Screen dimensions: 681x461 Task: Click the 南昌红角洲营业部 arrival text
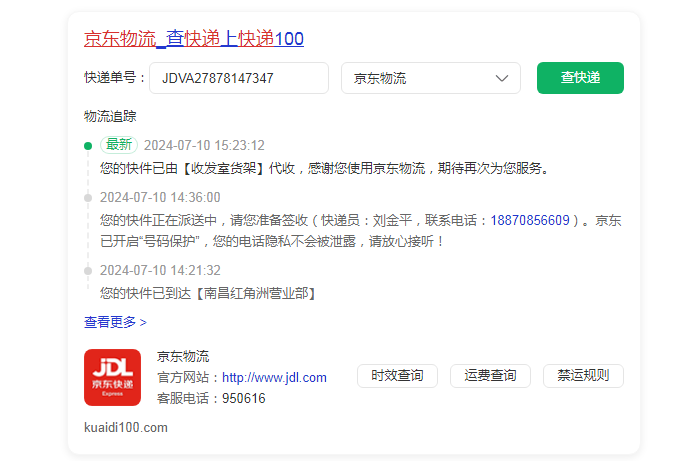coord(209,293)
